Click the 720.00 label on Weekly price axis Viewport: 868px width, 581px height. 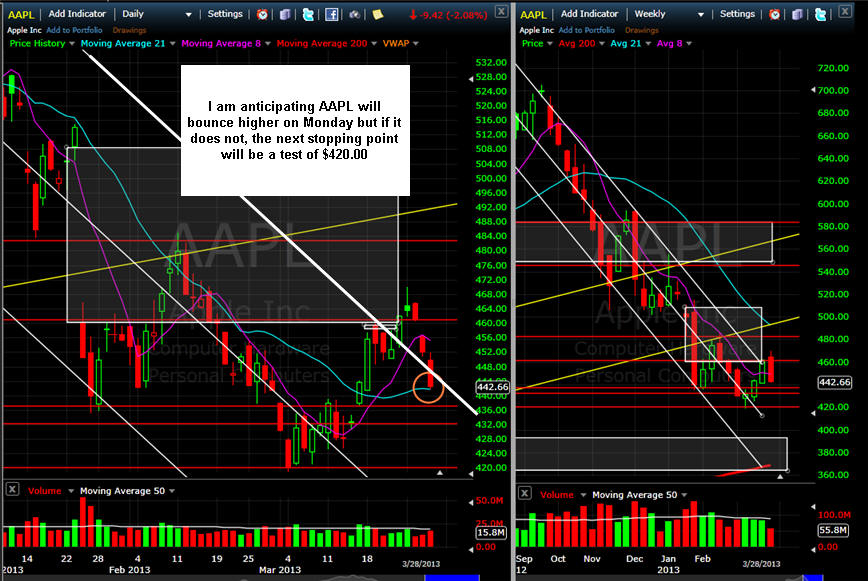(x=833, y=68)
